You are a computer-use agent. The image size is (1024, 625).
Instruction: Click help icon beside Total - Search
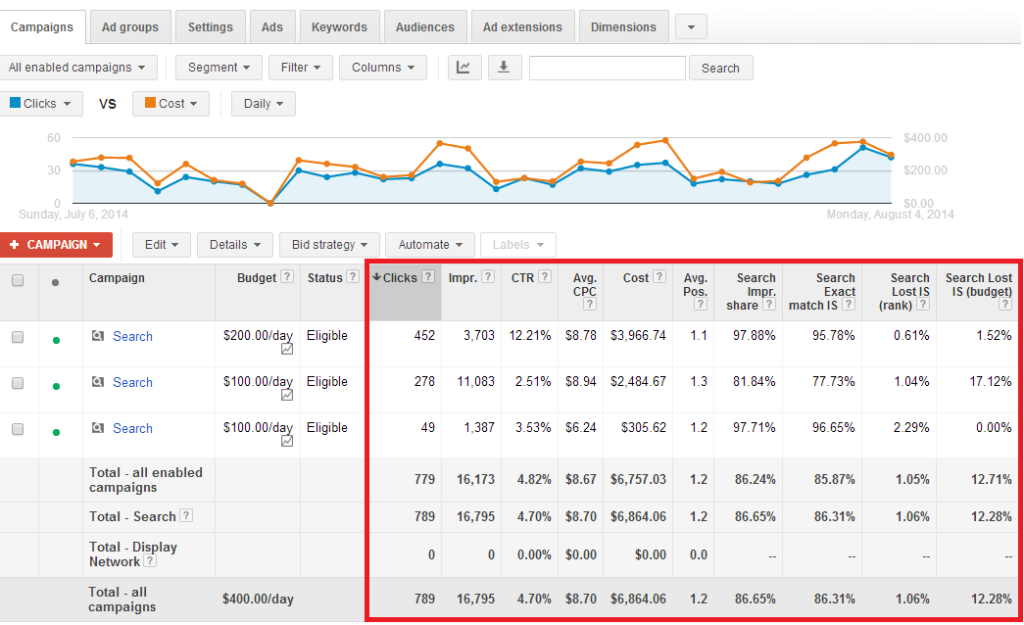(186, 516)
